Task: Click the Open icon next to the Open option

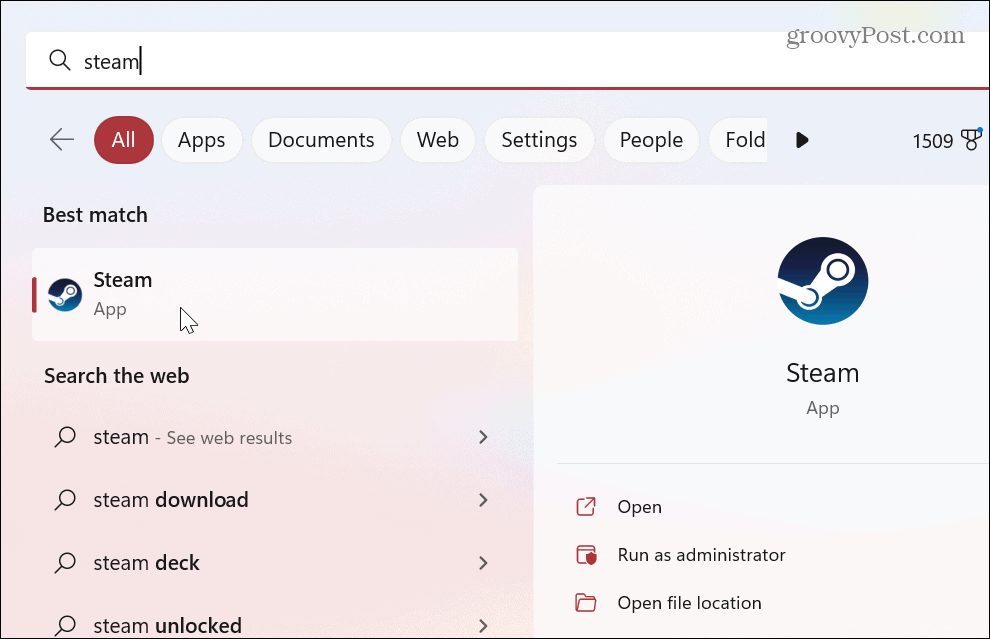Action: pos(587,507)
